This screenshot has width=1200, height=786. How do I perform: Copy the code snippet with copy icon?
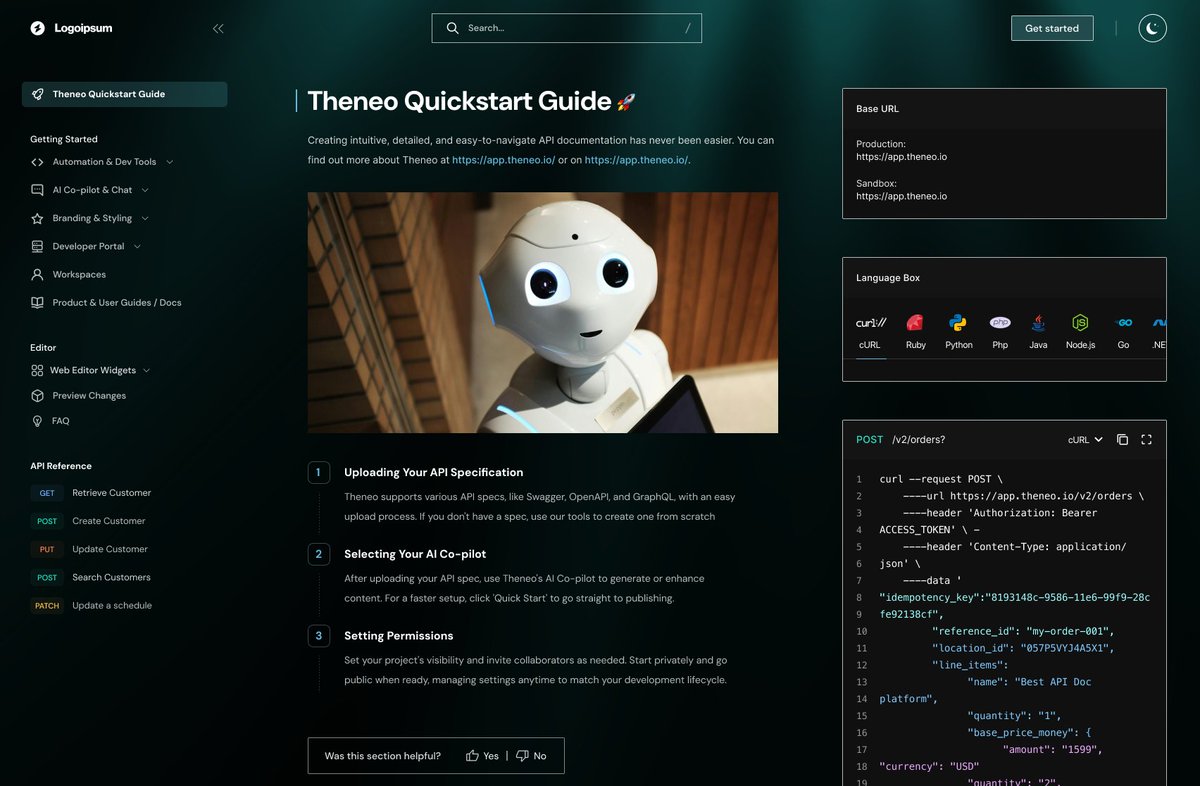click(1122, 440)
